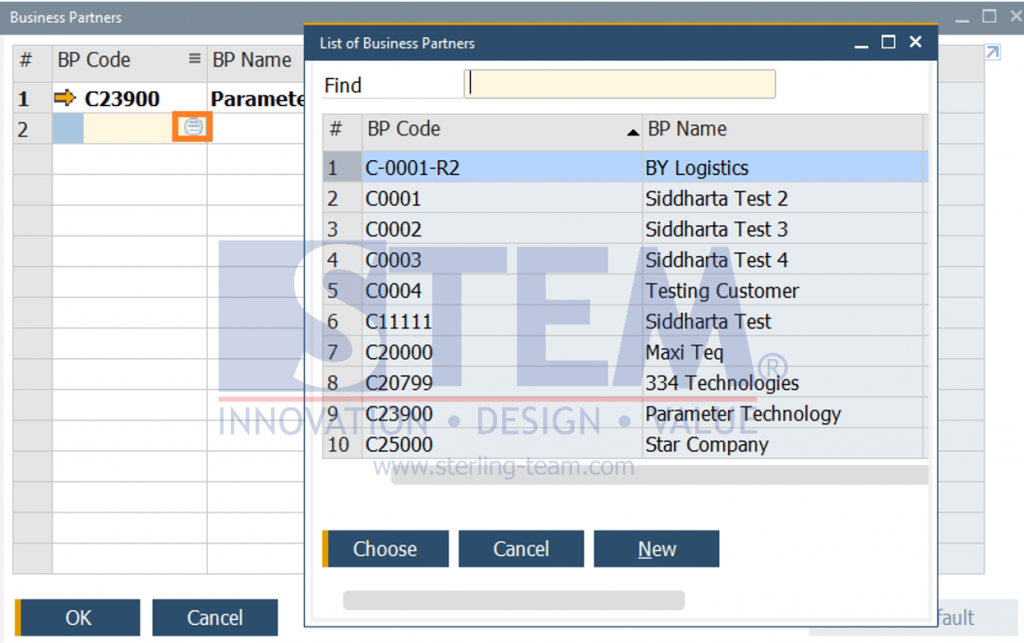Click the sort arrow on BP Code column
The width and height of the screenshot is (1024, 643).
[x=632, y=130]
